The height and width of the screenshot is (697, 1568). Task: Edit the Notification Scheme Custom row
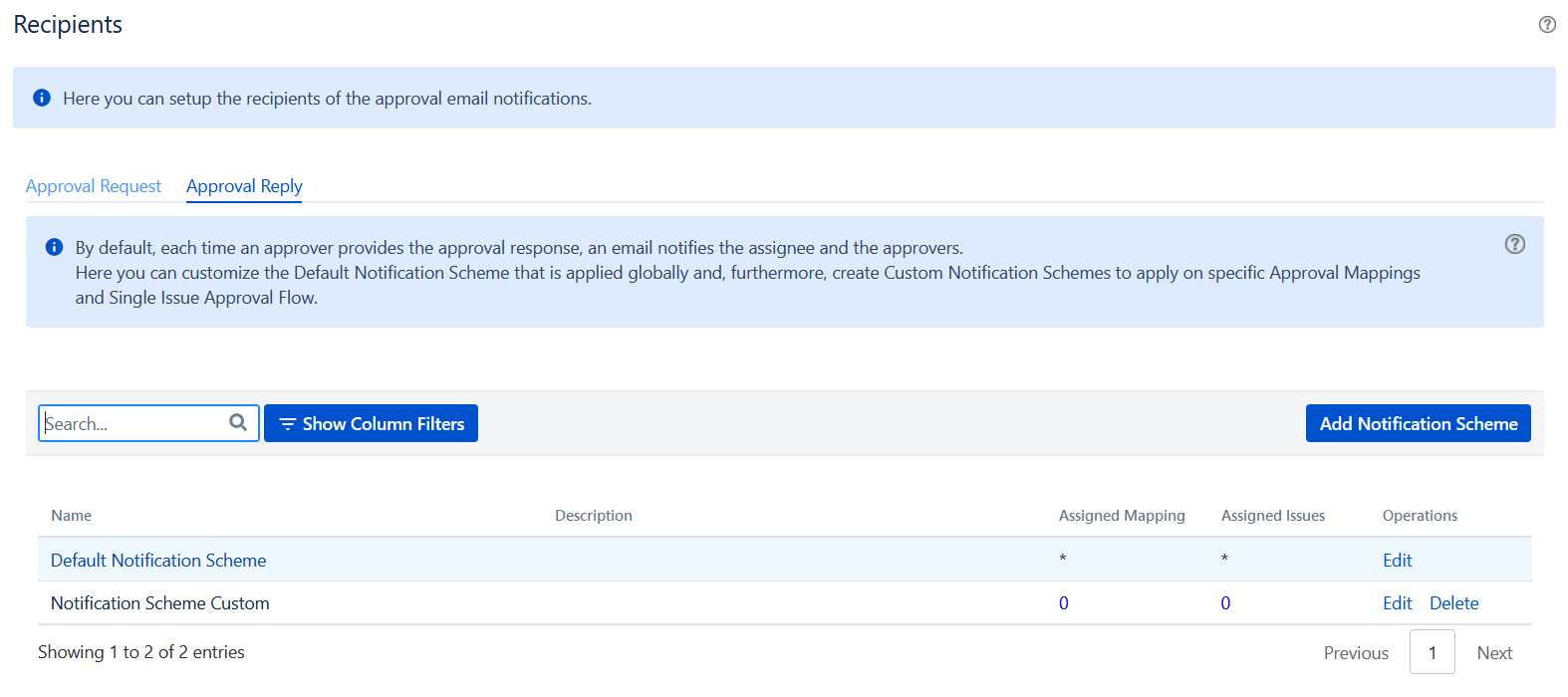pyautogui.click(x=1397, y=603)
